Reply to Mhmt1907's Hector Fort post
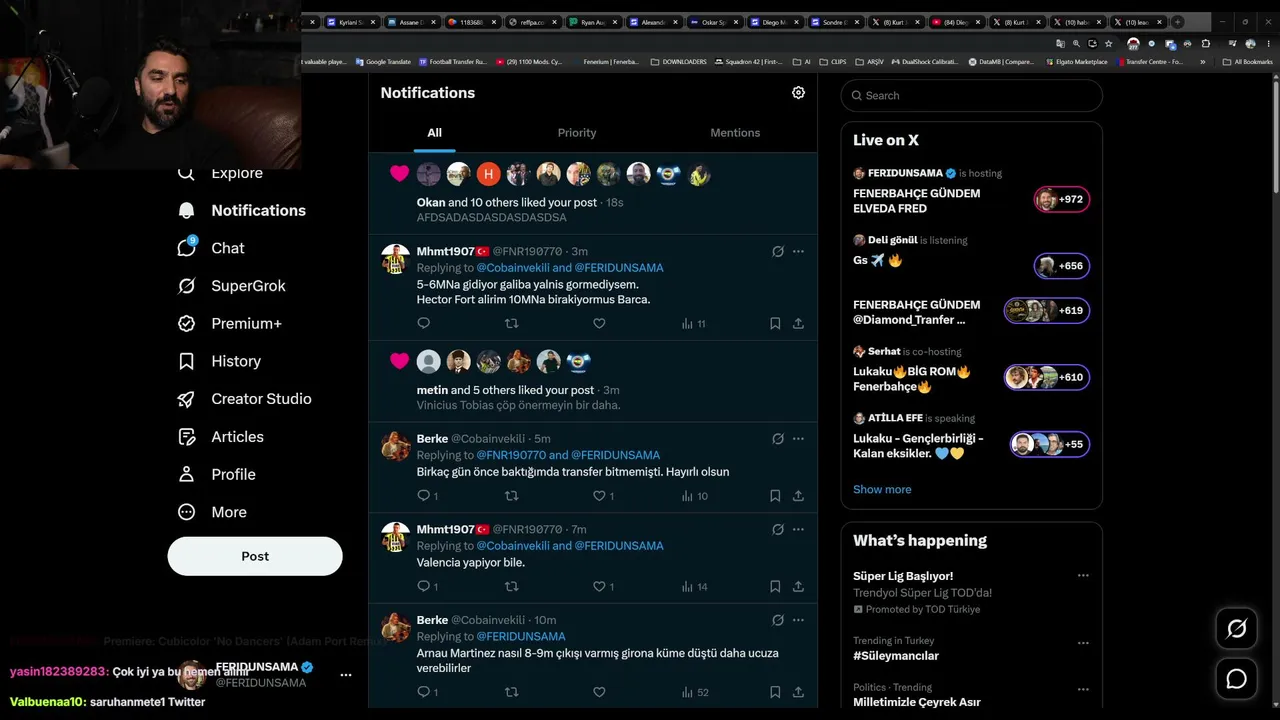The width and height of the screenshot is (1280, 720). [423, 323]
